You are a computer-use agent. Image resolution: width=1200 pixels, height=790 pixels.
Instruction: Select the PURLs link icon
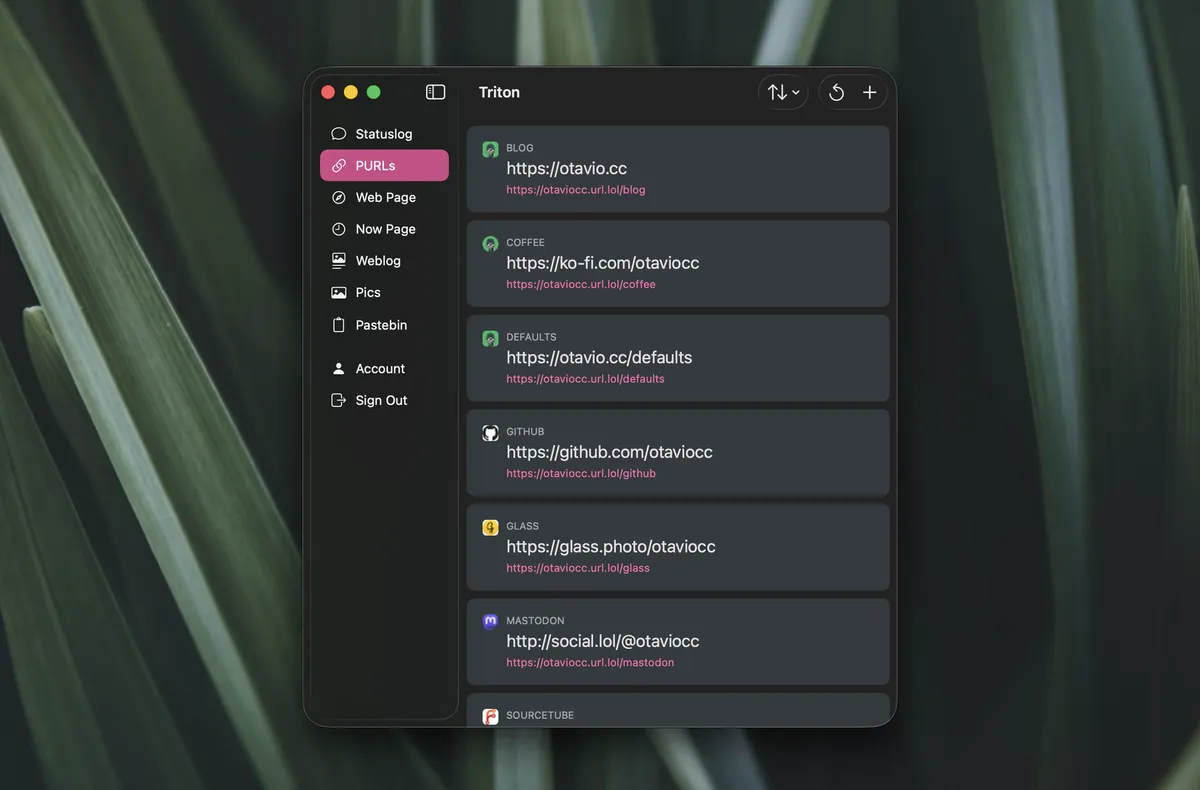pyautogui.click(x=339, y=166)
